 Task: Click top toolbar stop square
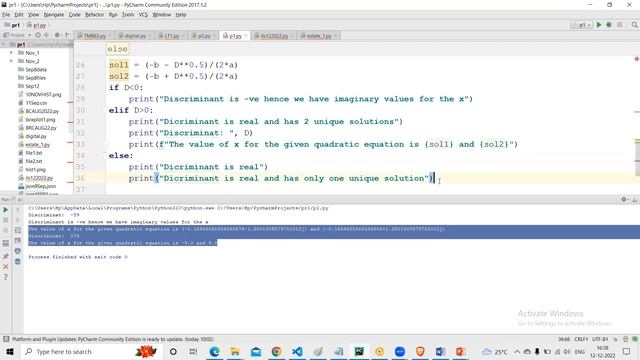pos(620,25)
